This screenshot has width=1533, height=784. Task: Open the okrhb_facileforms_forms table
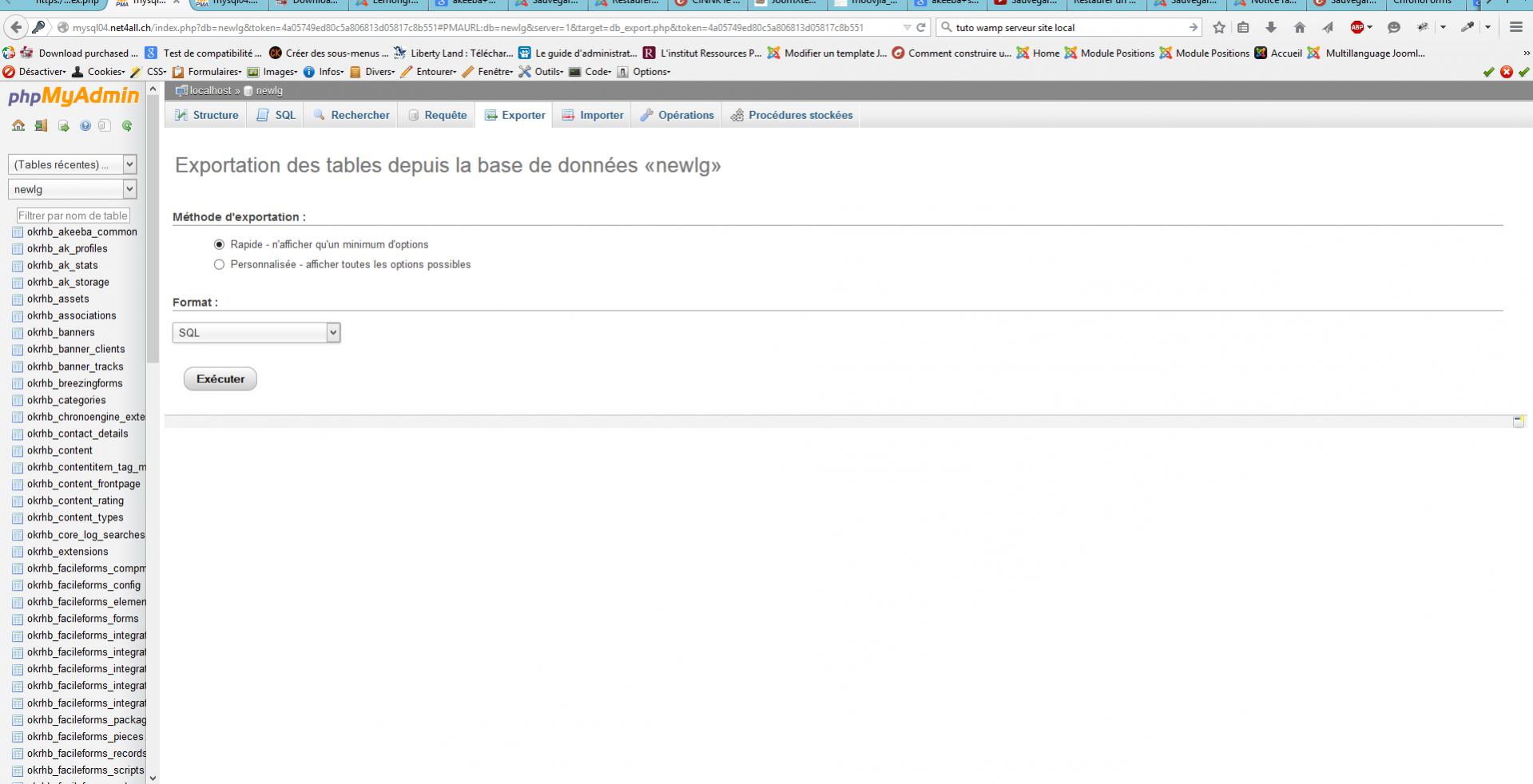[82, 619]
